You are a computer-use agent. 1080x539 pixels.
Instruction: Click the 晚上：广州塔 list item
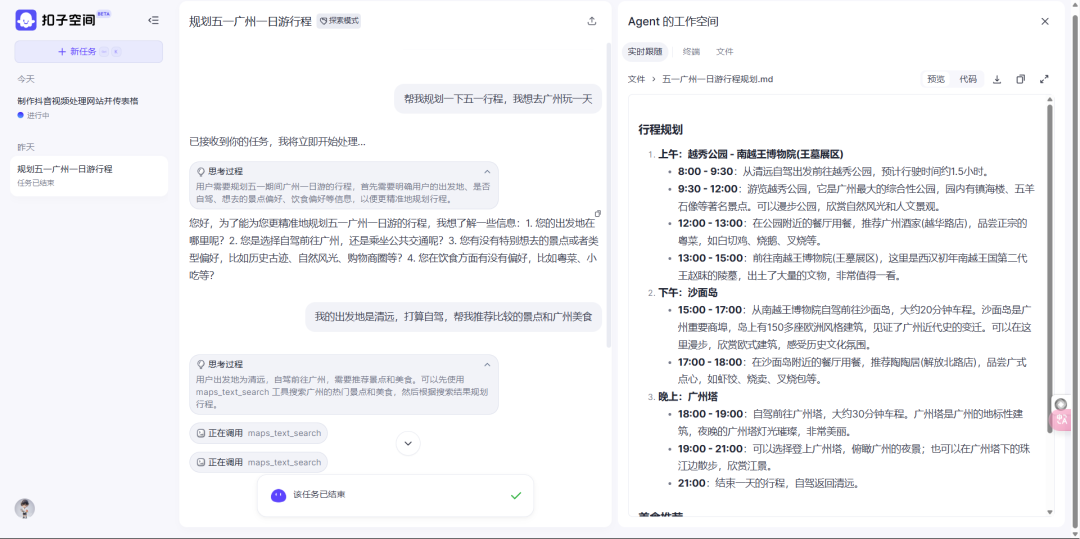(x=688, y=397)
